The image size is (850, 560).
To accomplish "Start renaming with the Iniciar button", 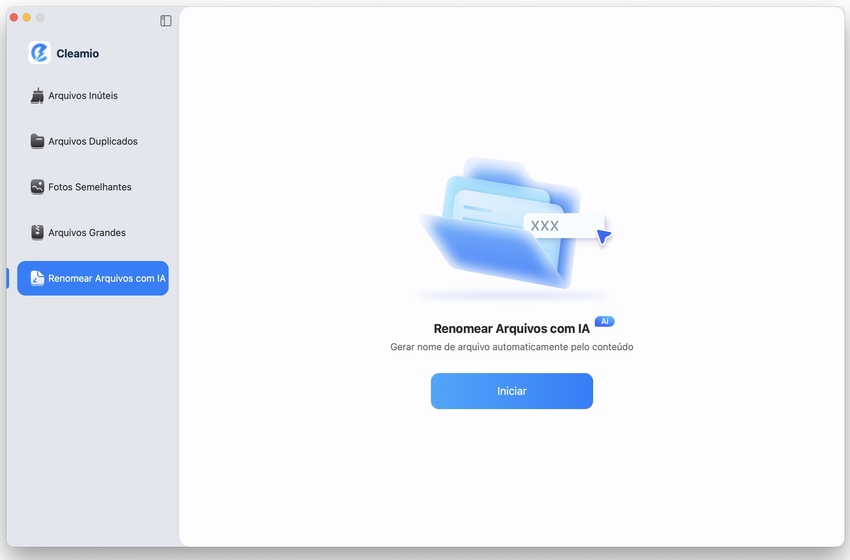I will [x=512, y=391].
